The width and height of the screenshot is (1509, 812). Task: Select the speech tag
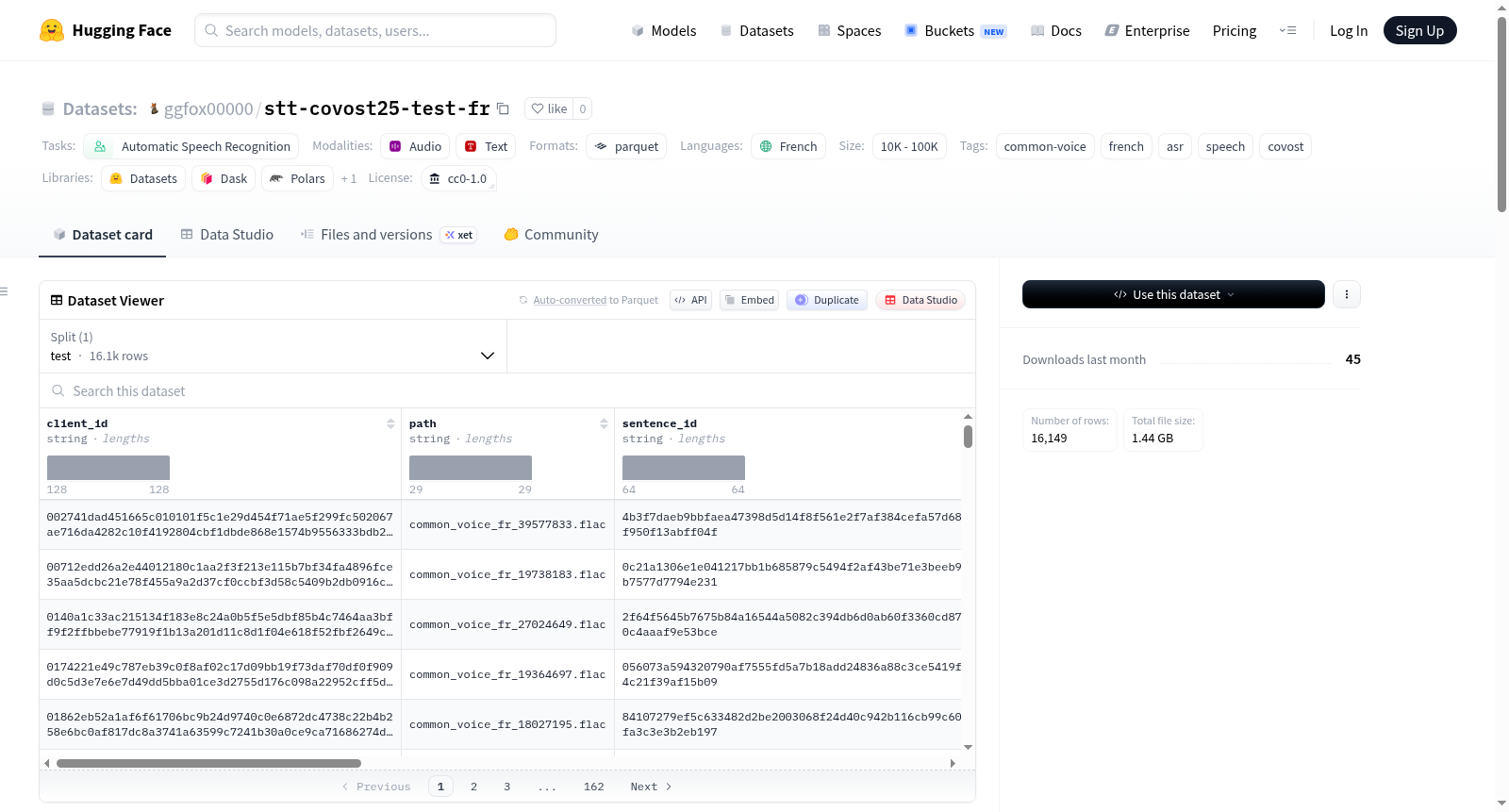pos(1225,146)
